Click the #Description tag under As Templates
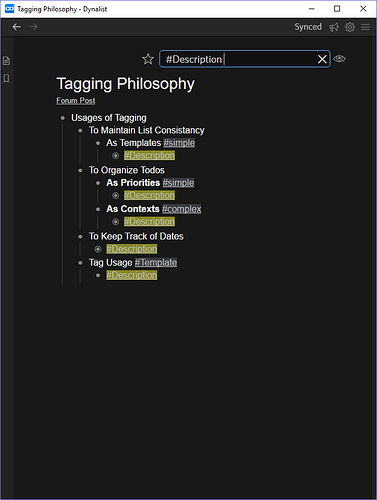The width and height of the screenshot is (377, 500). [x=149, y=155]
